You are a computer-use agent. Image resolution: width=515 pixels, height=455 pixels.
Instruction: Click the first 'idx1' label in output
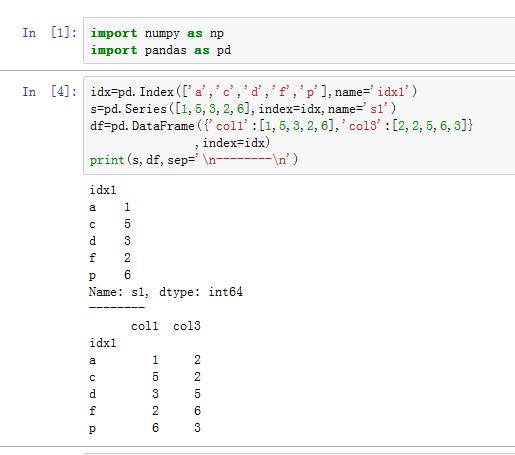pyautogui.click(x=103, y=190)
